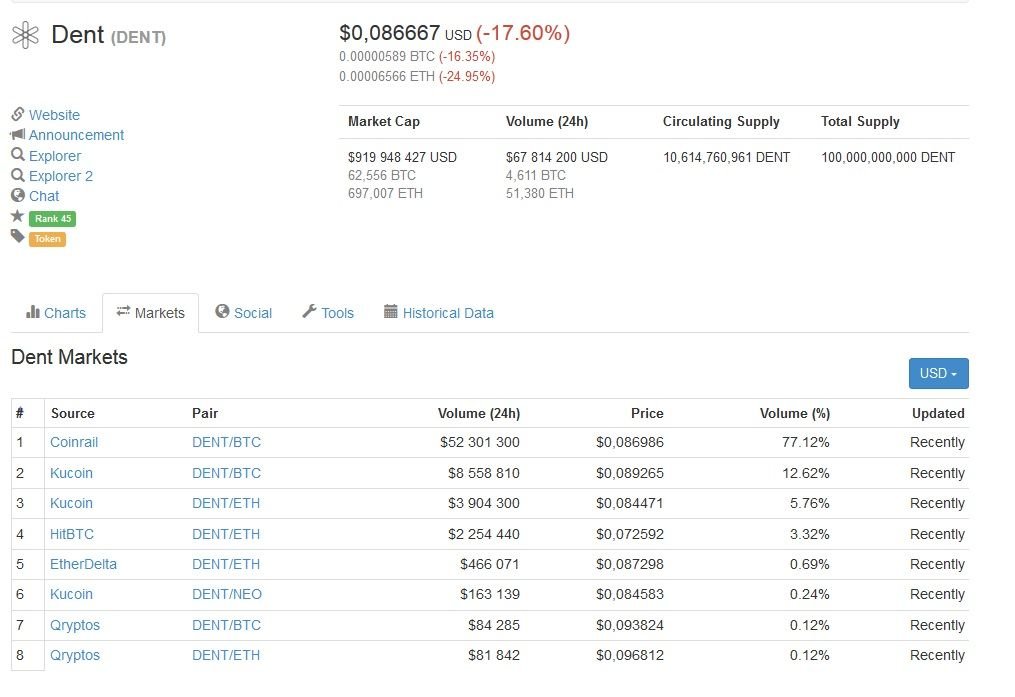Click the (-17.60%) price change
The image size is (1015, 697).
point(523,33)
